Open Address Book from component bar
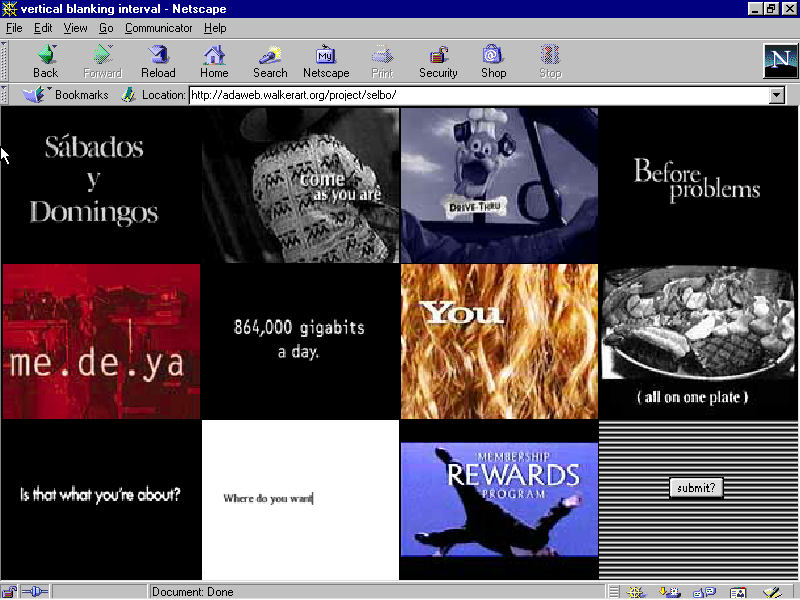This screenshot has width=800, height=600. pyautogui.click(x=738, y=592)
